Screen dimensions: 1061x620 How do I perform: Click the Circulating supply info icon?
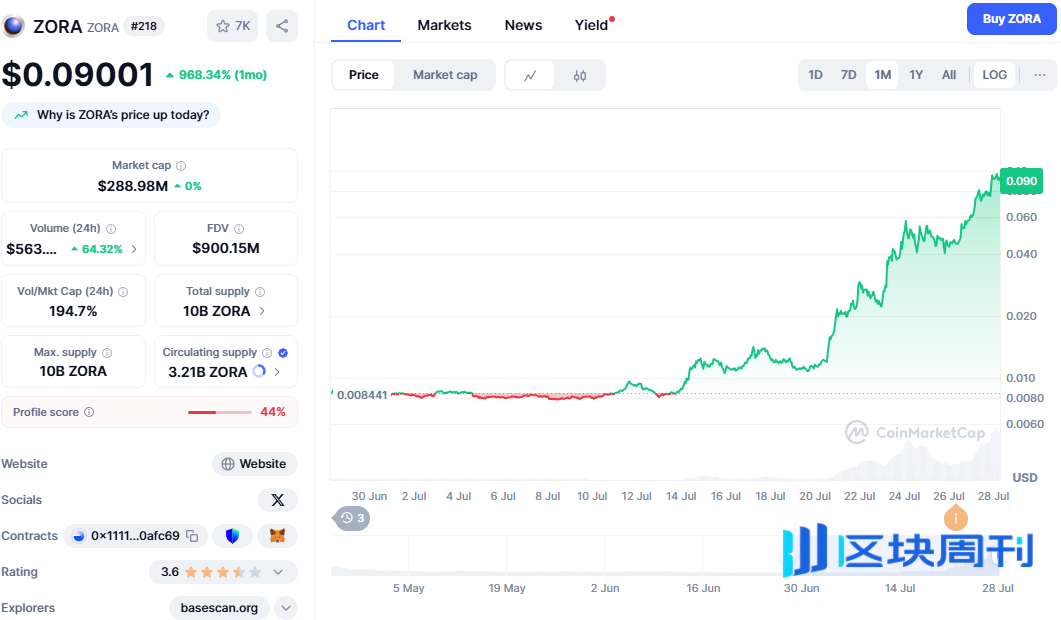267,353
